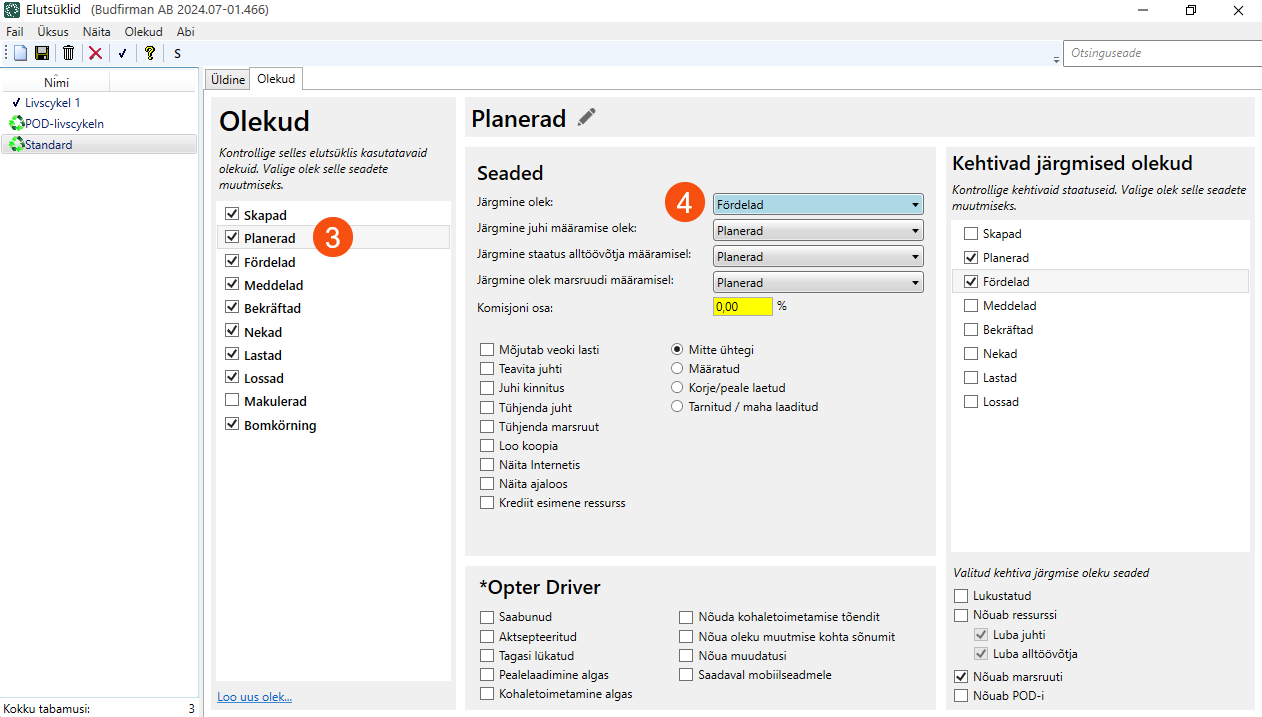Open the Olekud menu in menu bar
This screenshot has height=717, width=1262.
pyautogui.click(x=143, y=32)
